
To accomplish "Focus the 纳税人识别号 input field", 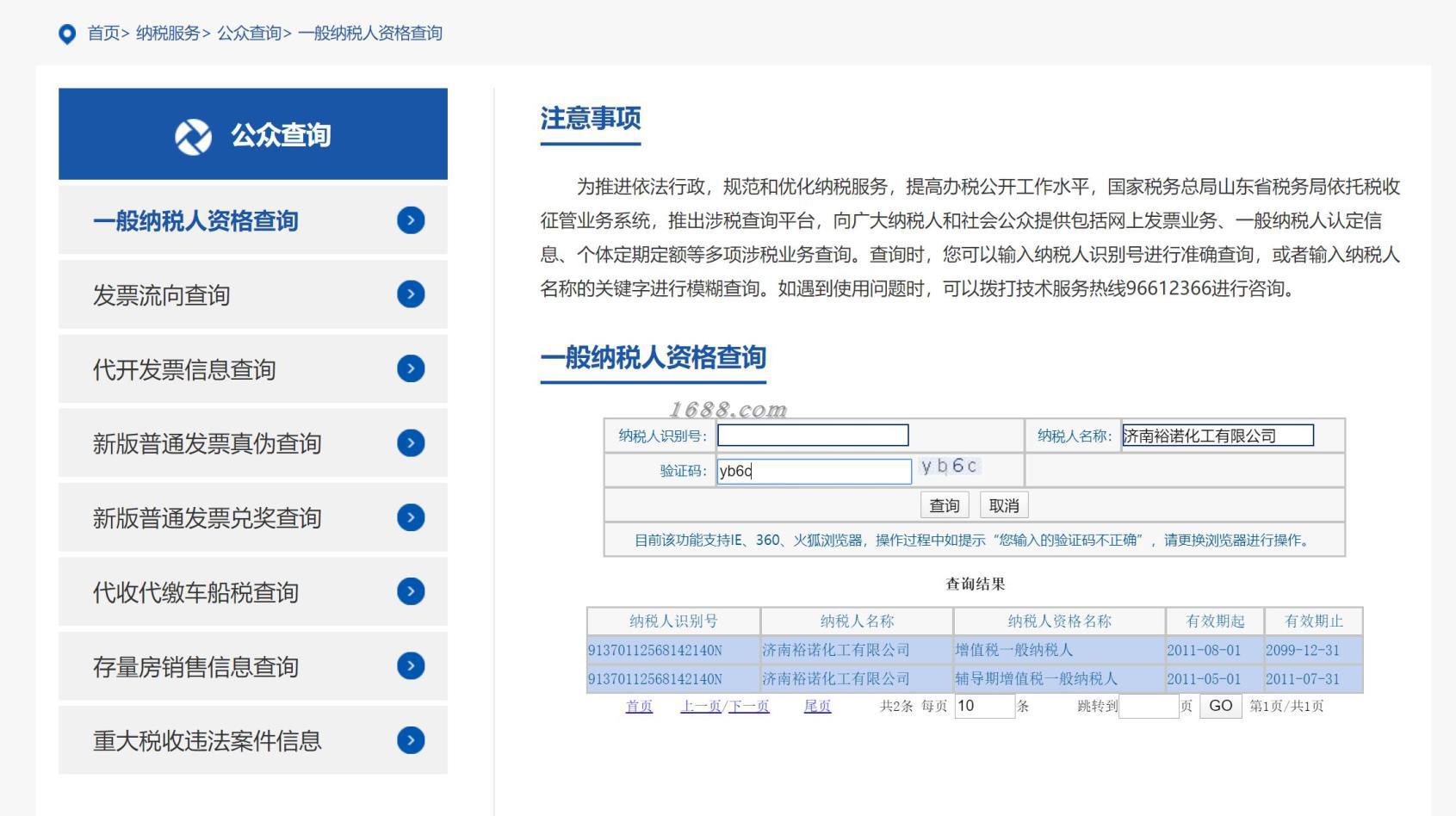I will click(813, 436).
